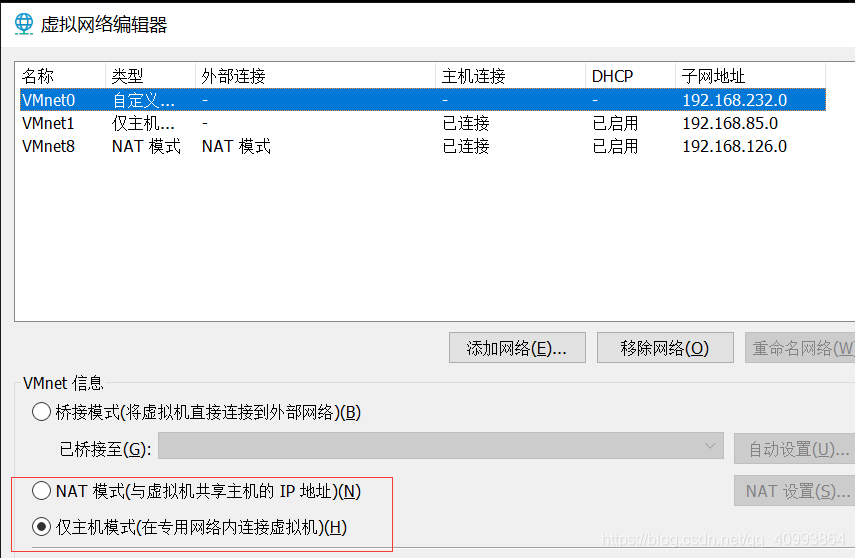Screen dimensions: 855x558
Task: Click the 自动设置(U)... button
Action: (794, 449)
